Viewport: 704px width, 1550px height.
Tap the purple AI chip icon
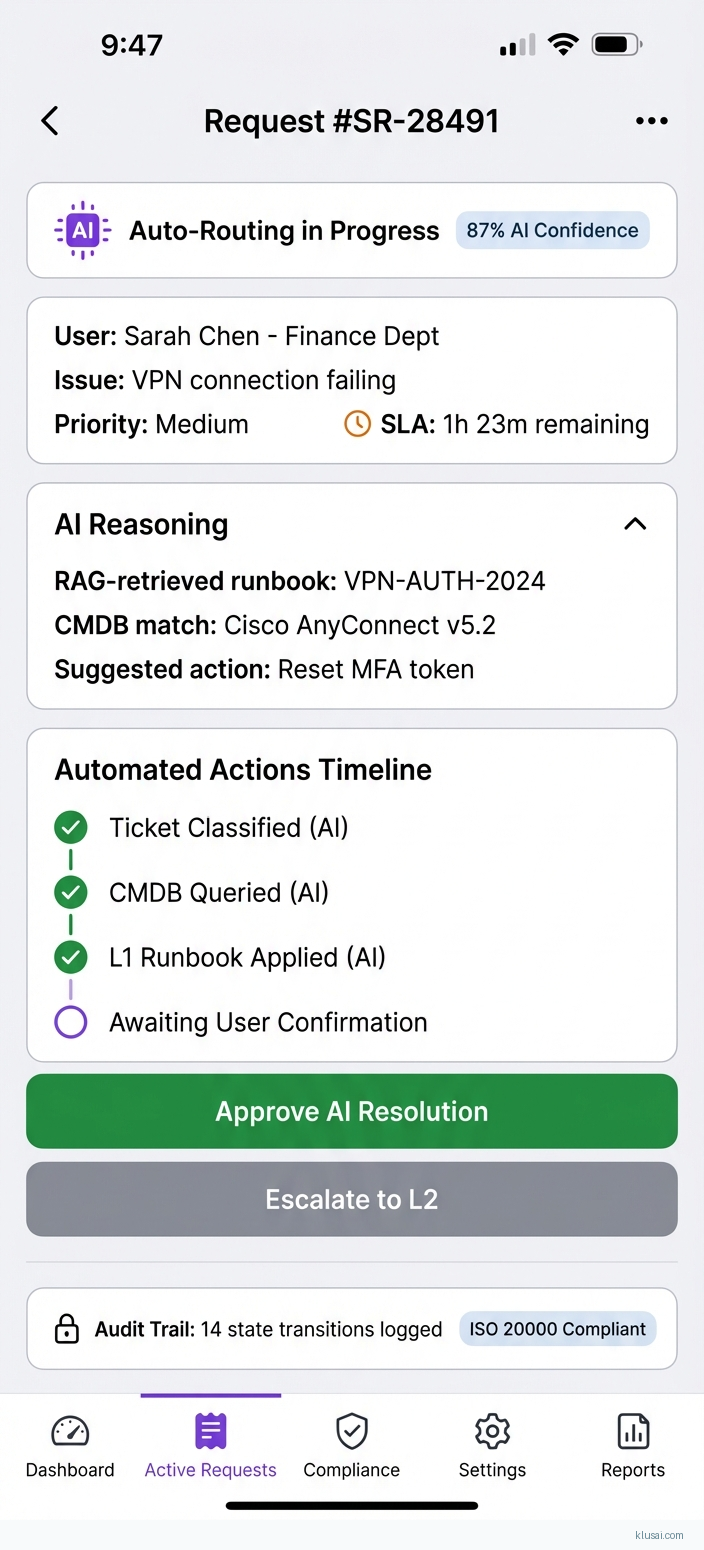pos(83,230)
